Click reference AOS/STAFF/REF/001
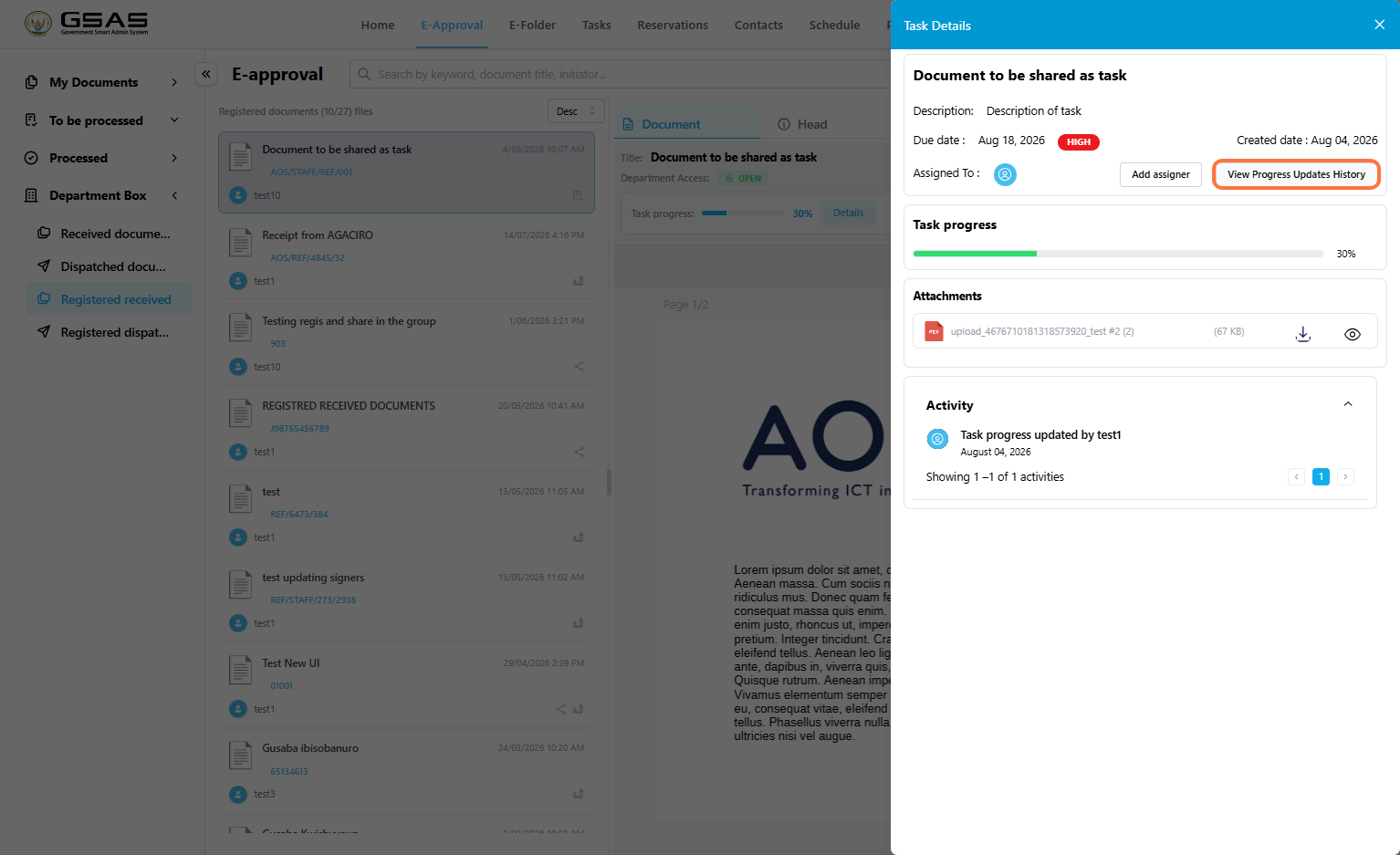 pos(311,172)
